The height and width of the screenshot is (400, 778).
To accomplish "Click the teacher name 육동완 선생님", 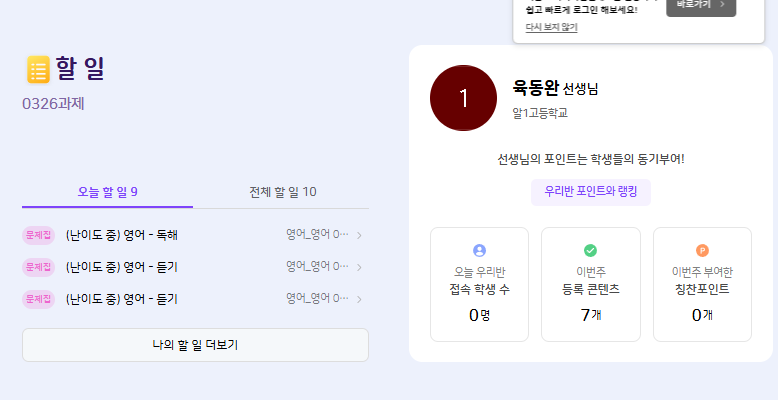I will pos(555,88).
